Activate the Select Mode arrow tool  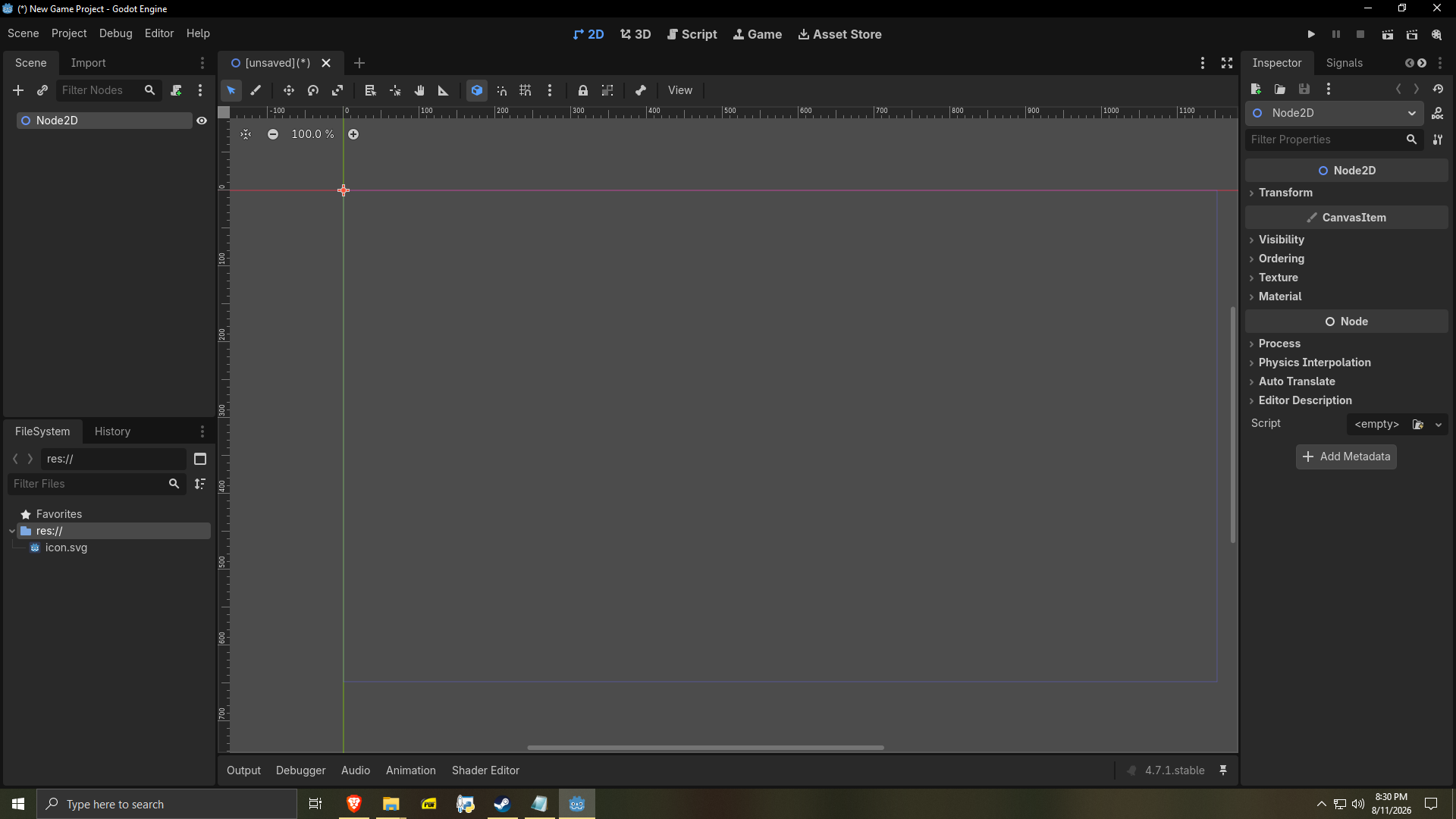(x=231, y=90)
